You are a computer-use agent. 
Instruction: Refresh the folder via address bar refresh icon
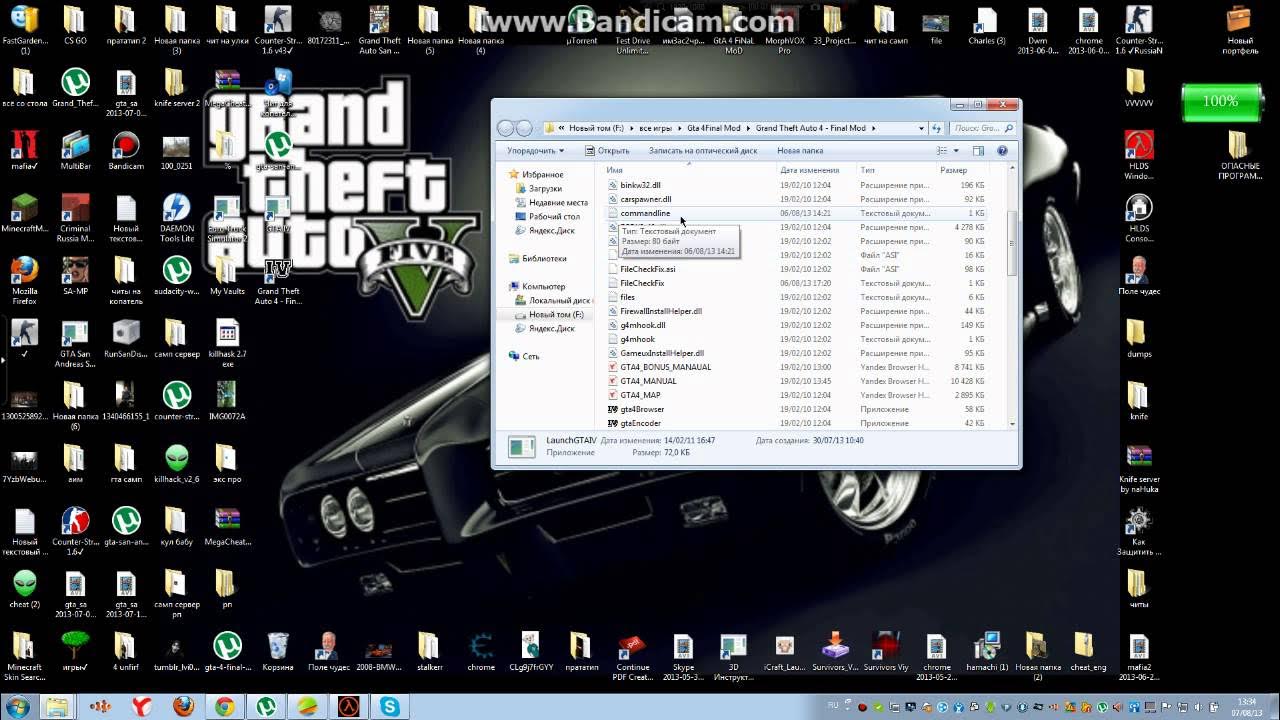[937, 128]
